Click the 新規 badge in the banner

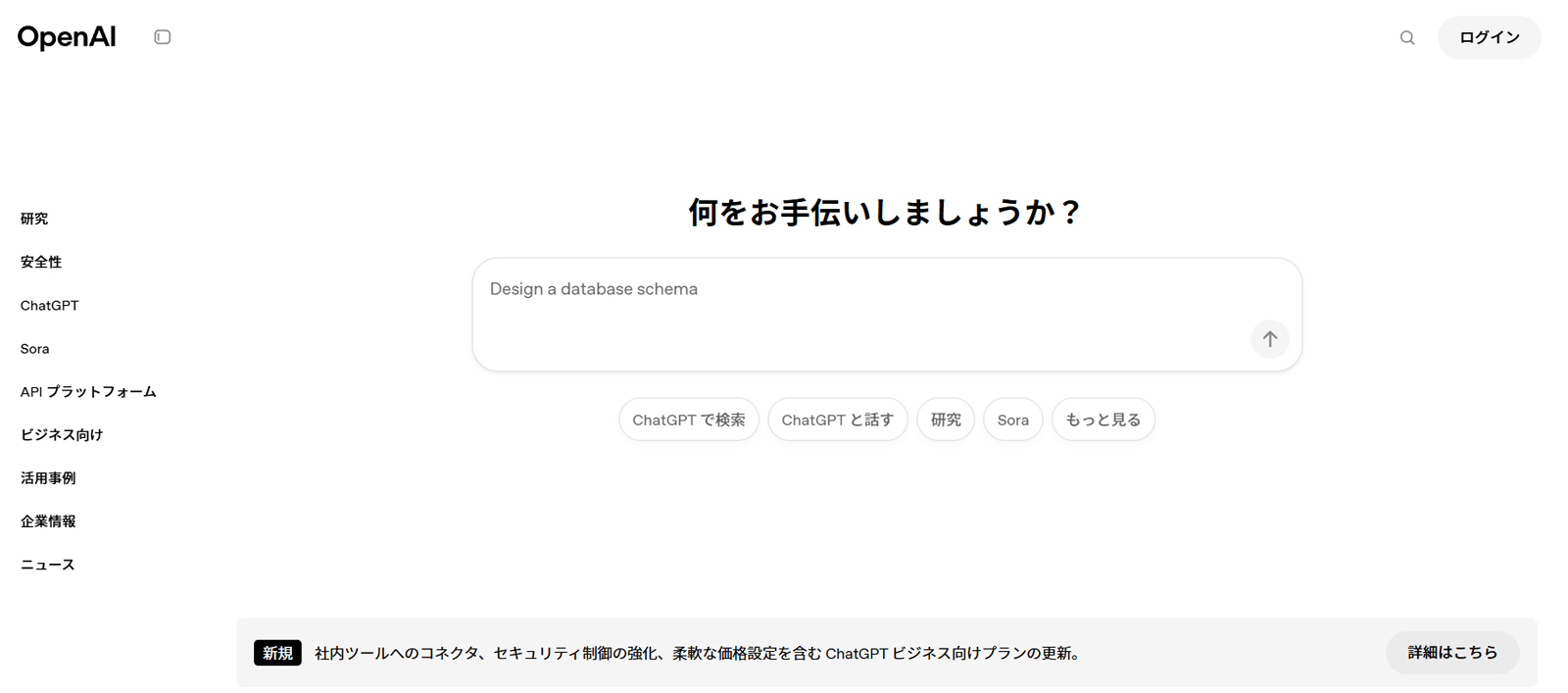[x=277, y=653]
